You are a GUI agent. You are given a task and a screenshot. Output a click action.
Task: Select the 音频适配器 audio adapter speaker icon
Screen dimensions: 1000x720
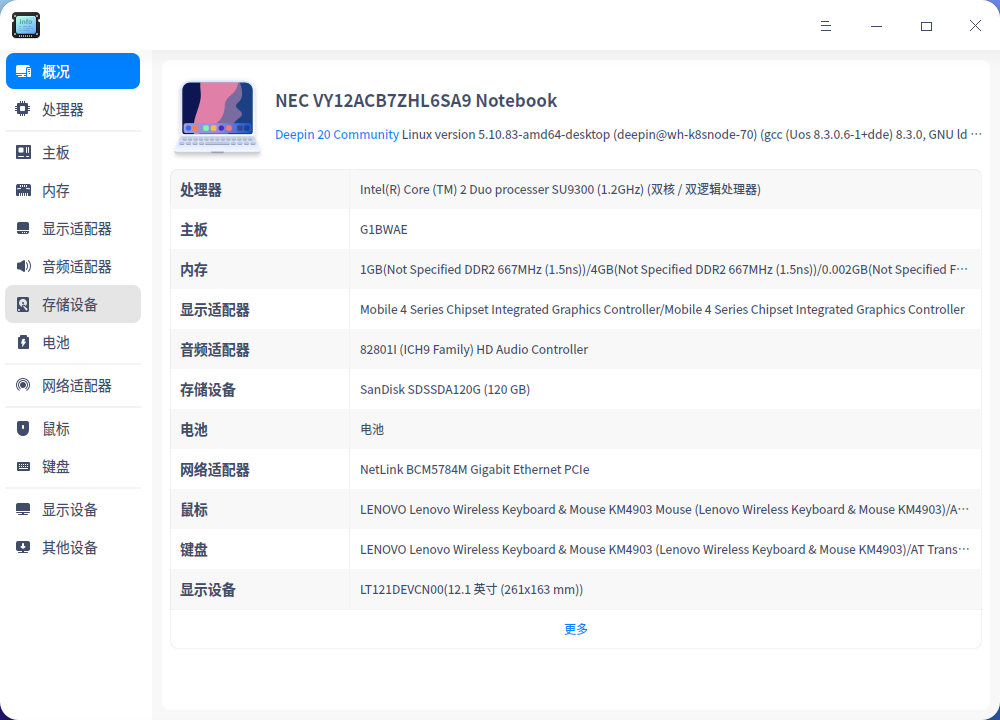[x=22, y=266]
